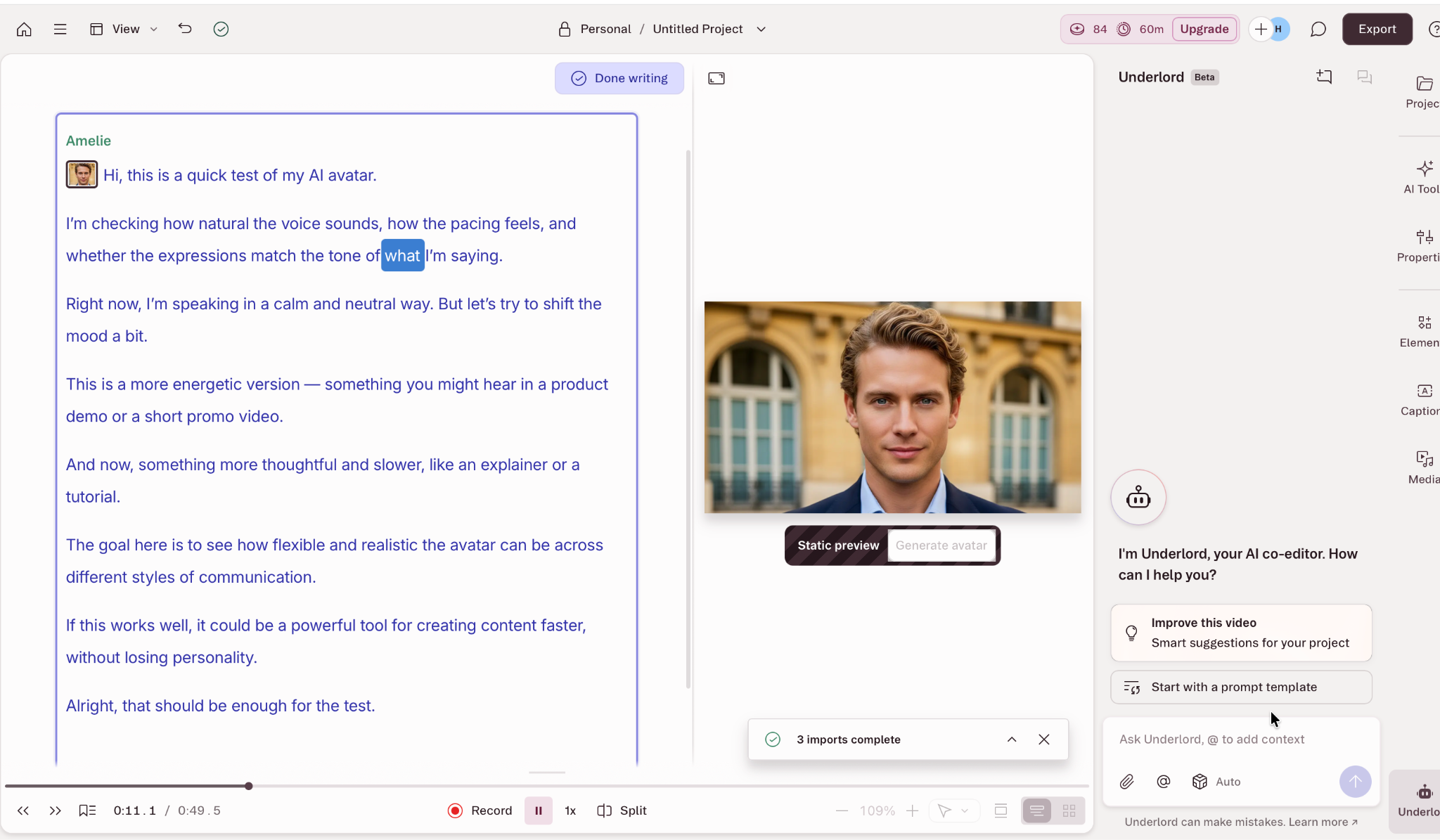
Task: Open the View layout dropdown
Action: (124, 29)
